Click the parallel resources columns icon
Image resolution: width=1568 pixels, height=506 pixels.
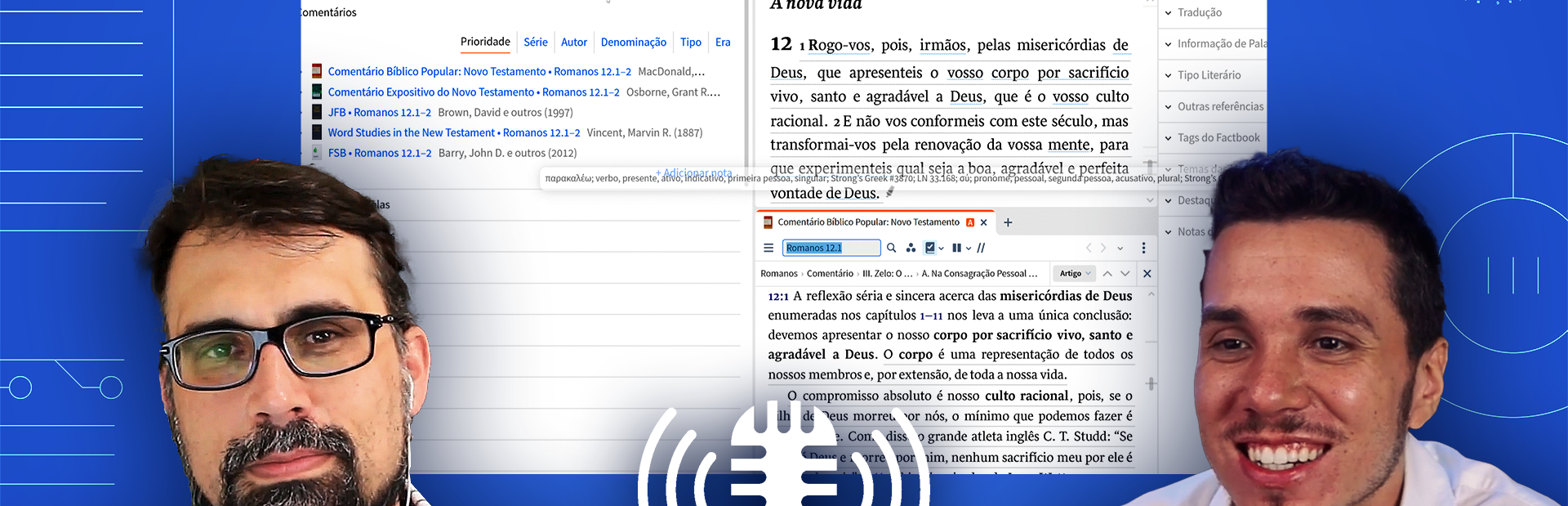pyautogui.click(x=956, y=248)
